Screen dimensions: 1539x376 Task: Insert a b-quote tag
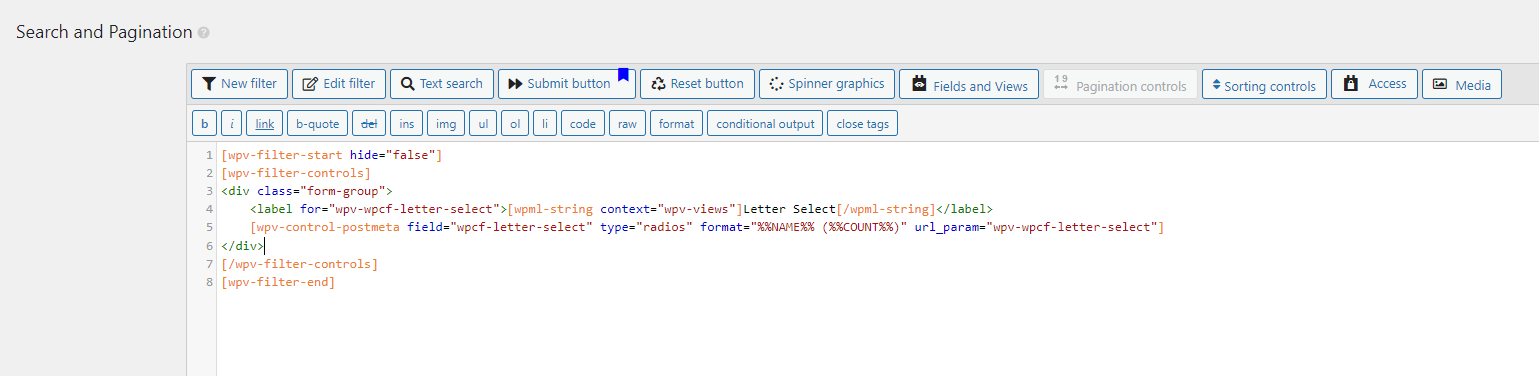(x=318, y=123)
